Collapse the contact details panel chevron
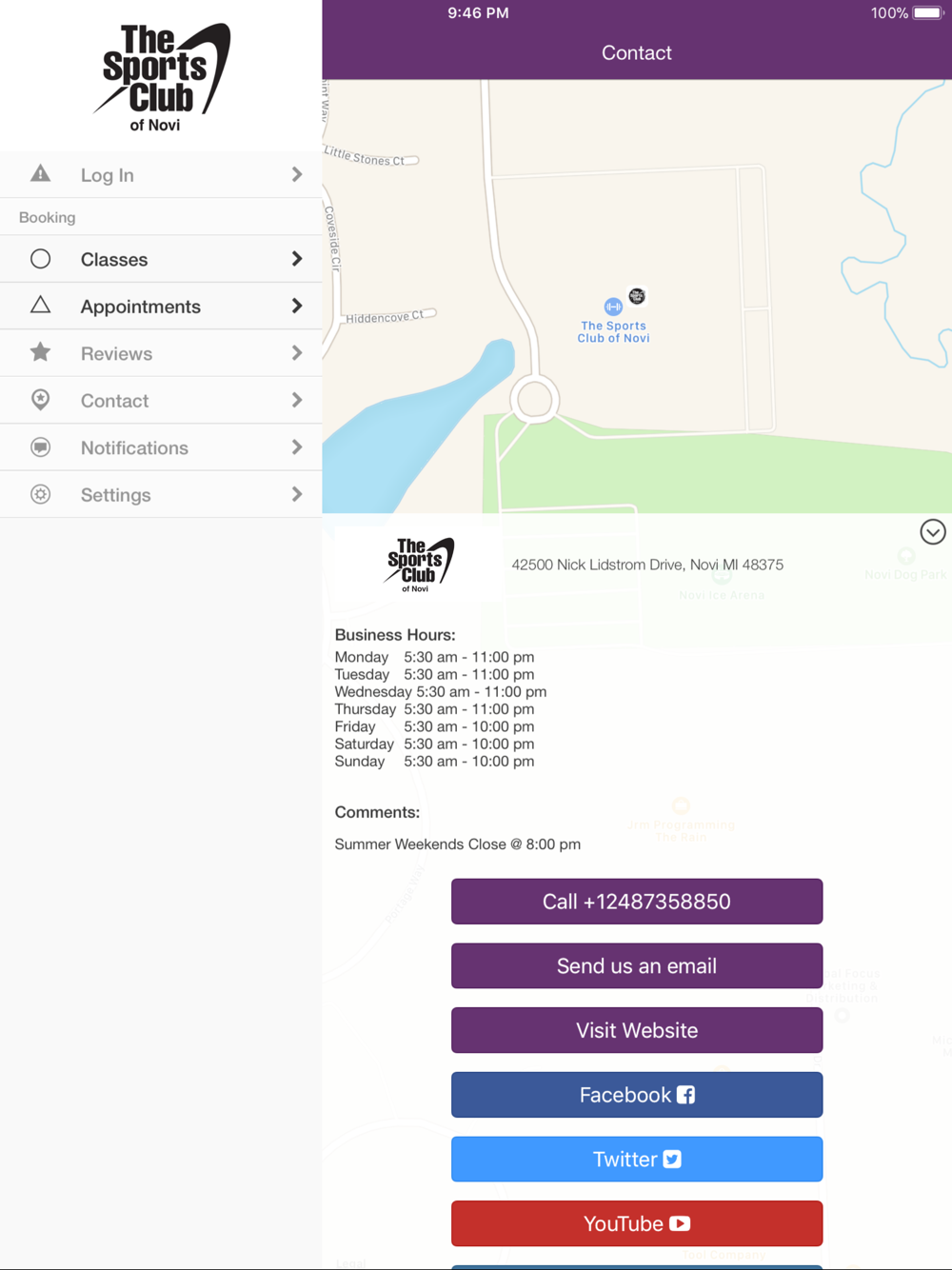This screenshot has height=1270, width=952. [x=933, y=532]
